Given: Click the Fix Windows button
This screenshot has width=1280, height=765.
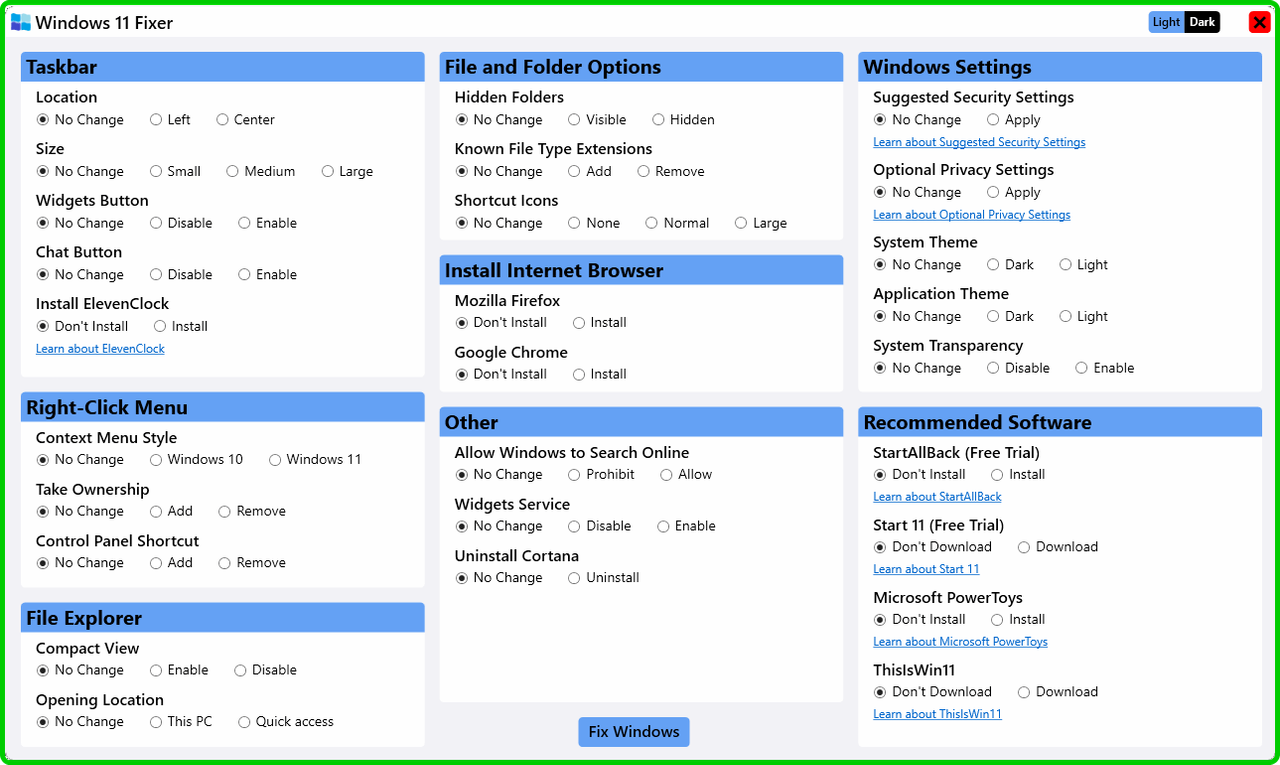Looking at the screenshot, I should point(634,732).
